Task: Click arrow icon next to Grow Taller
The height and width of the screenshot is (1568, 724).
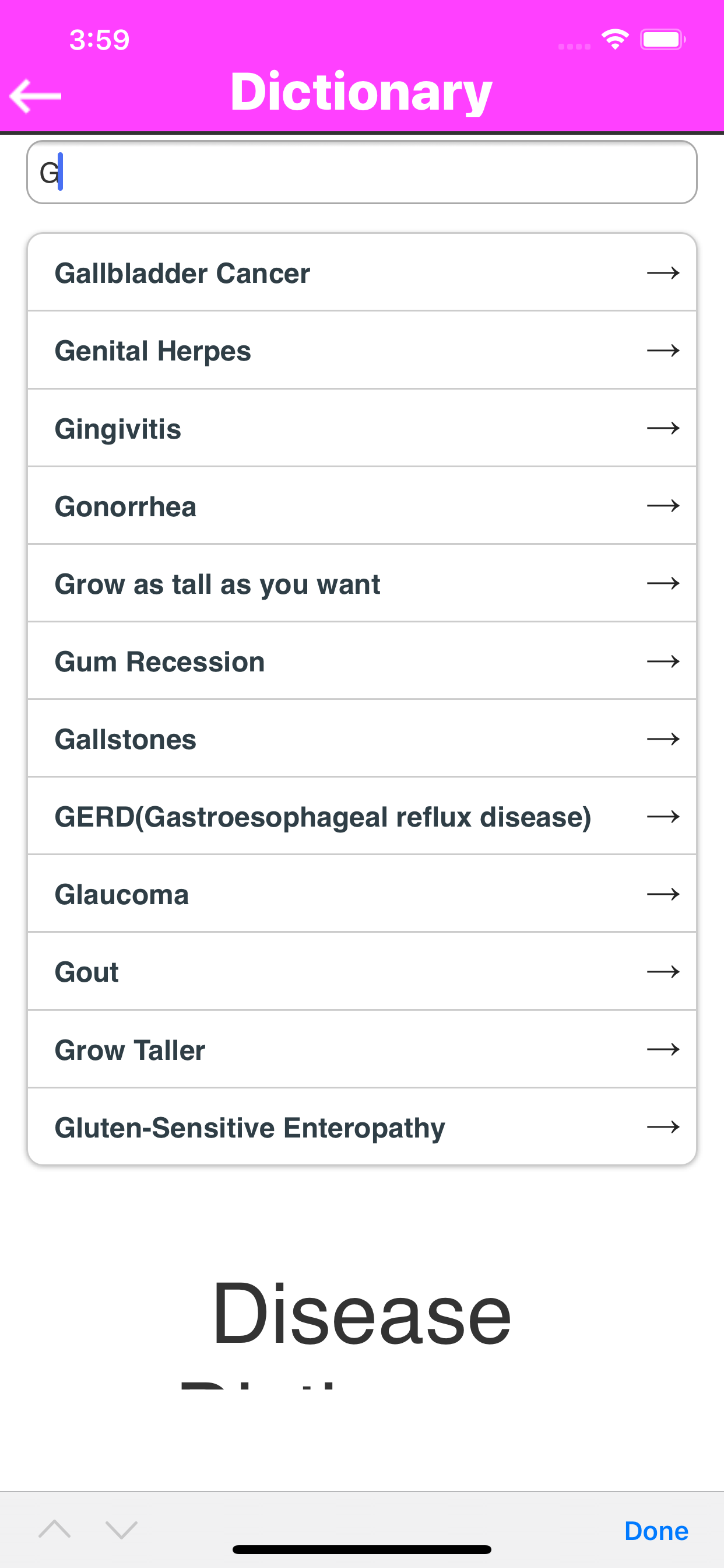Action: pyautogui.click(x=663, y=1049)
